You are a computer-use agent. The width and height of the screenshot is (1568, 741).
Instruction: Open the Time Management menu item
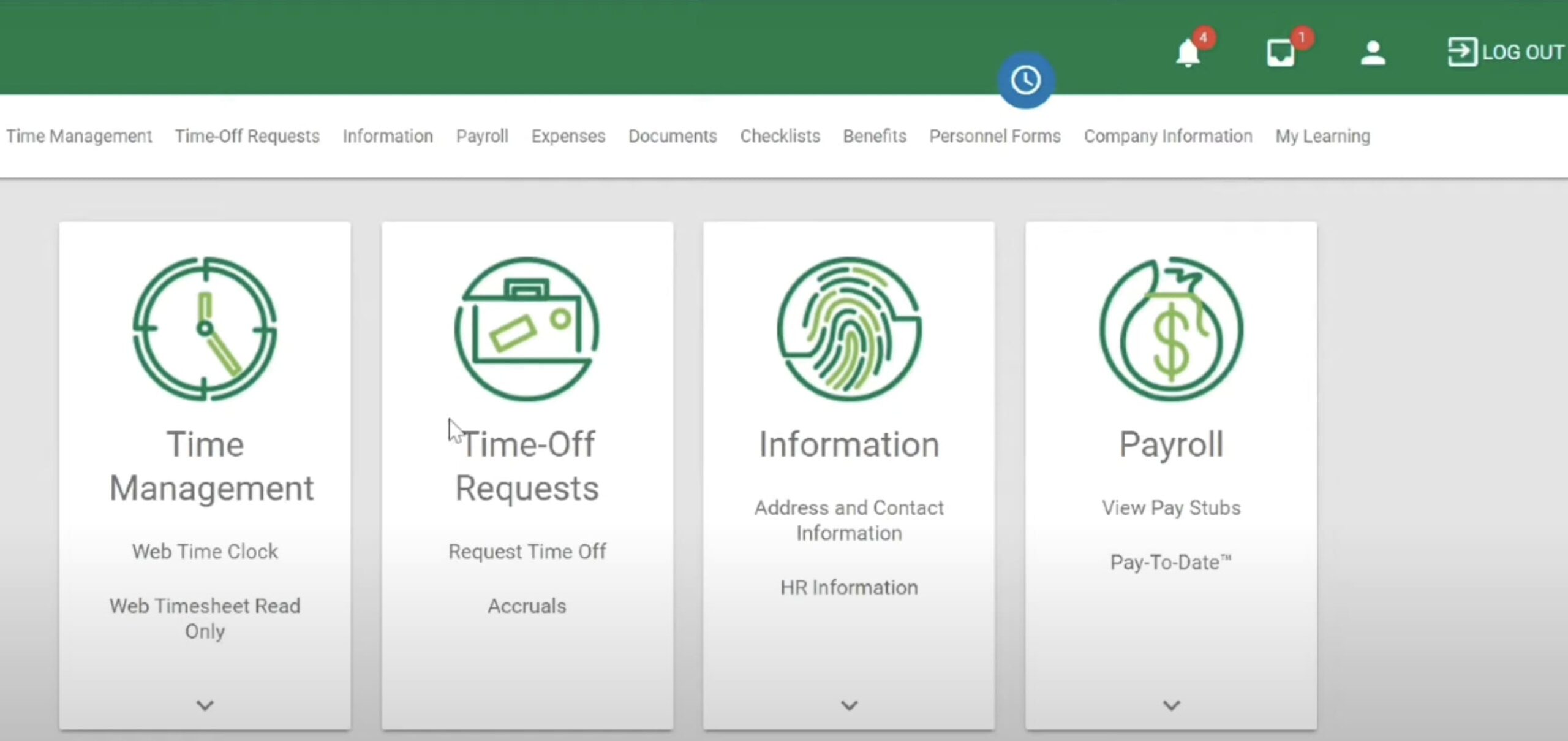(x=79, y=136)
